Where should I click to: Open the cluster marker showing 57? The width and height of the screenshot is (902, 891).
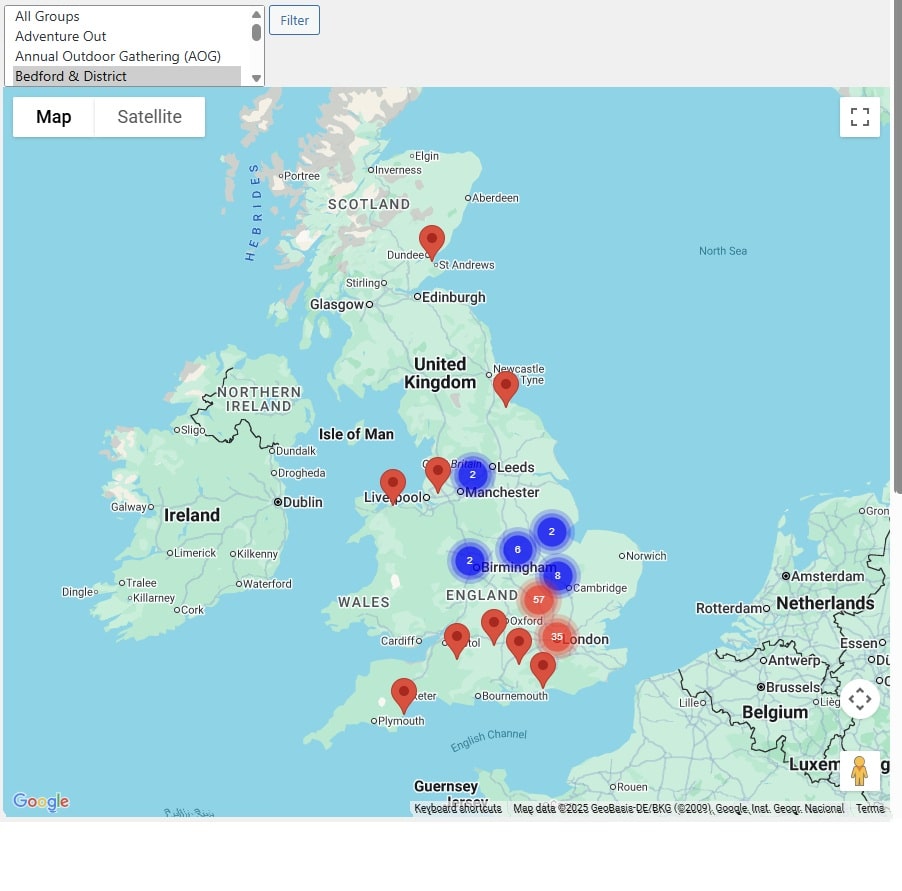[538, 600]
